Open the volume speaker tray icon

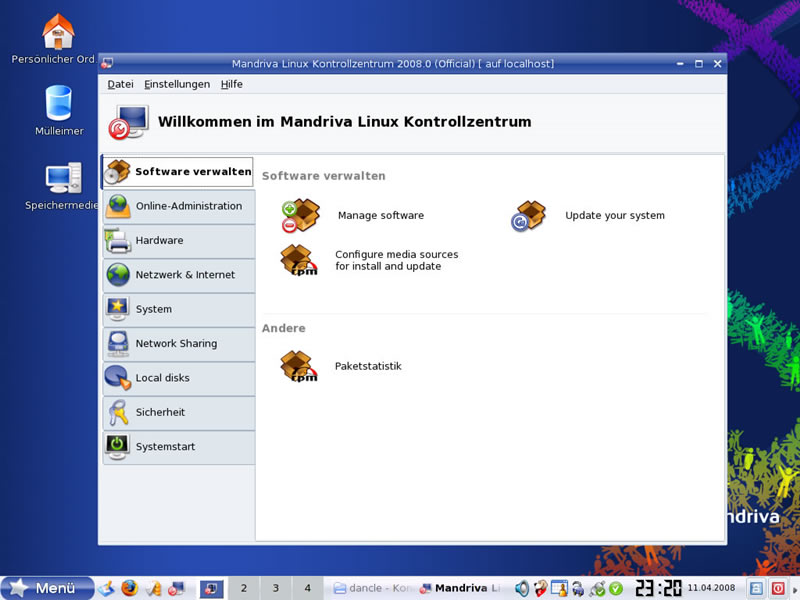click(x=521, y=588)
